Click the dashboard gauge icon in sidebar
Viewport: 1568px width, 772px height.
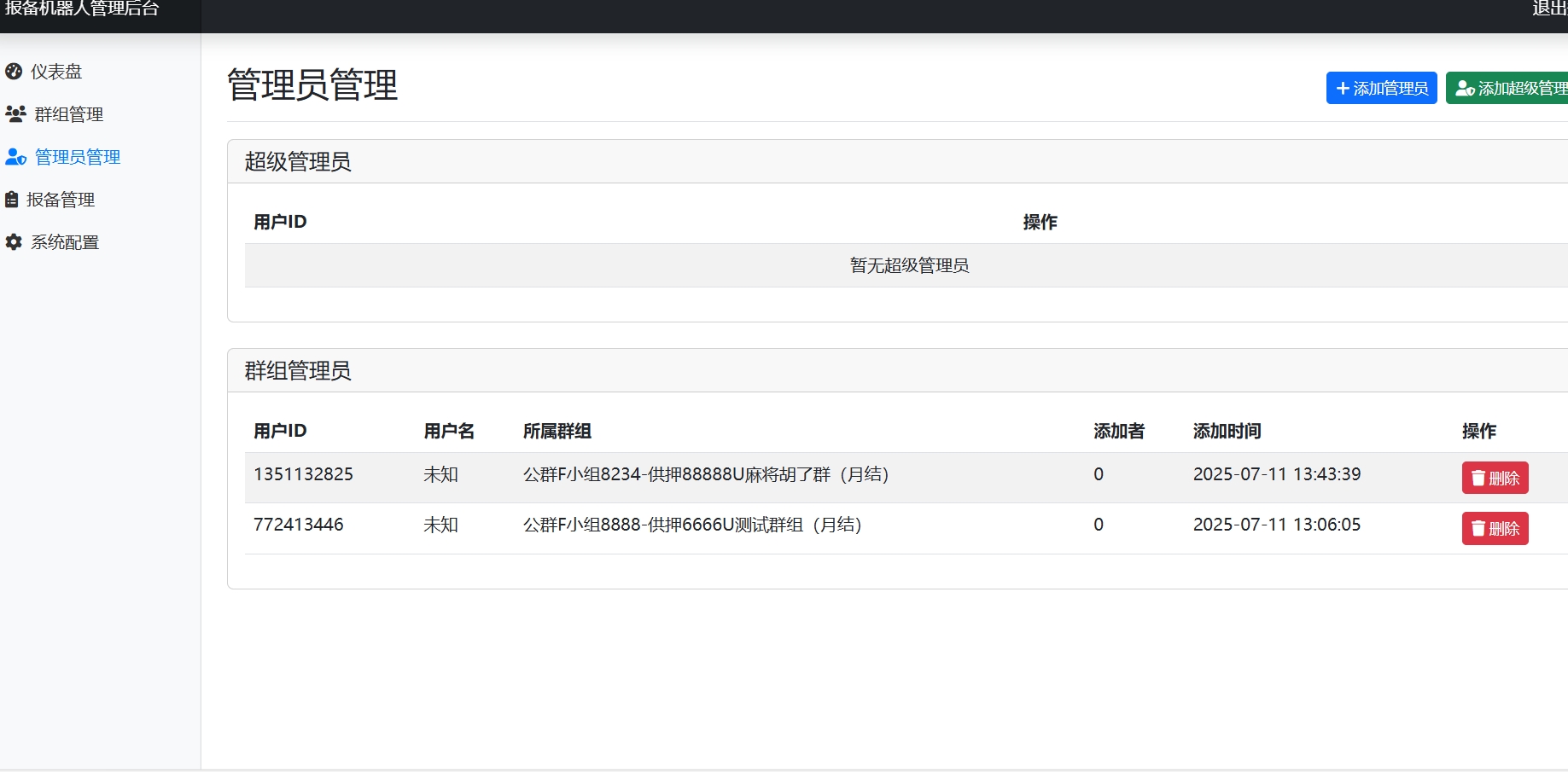click(14, 72)
